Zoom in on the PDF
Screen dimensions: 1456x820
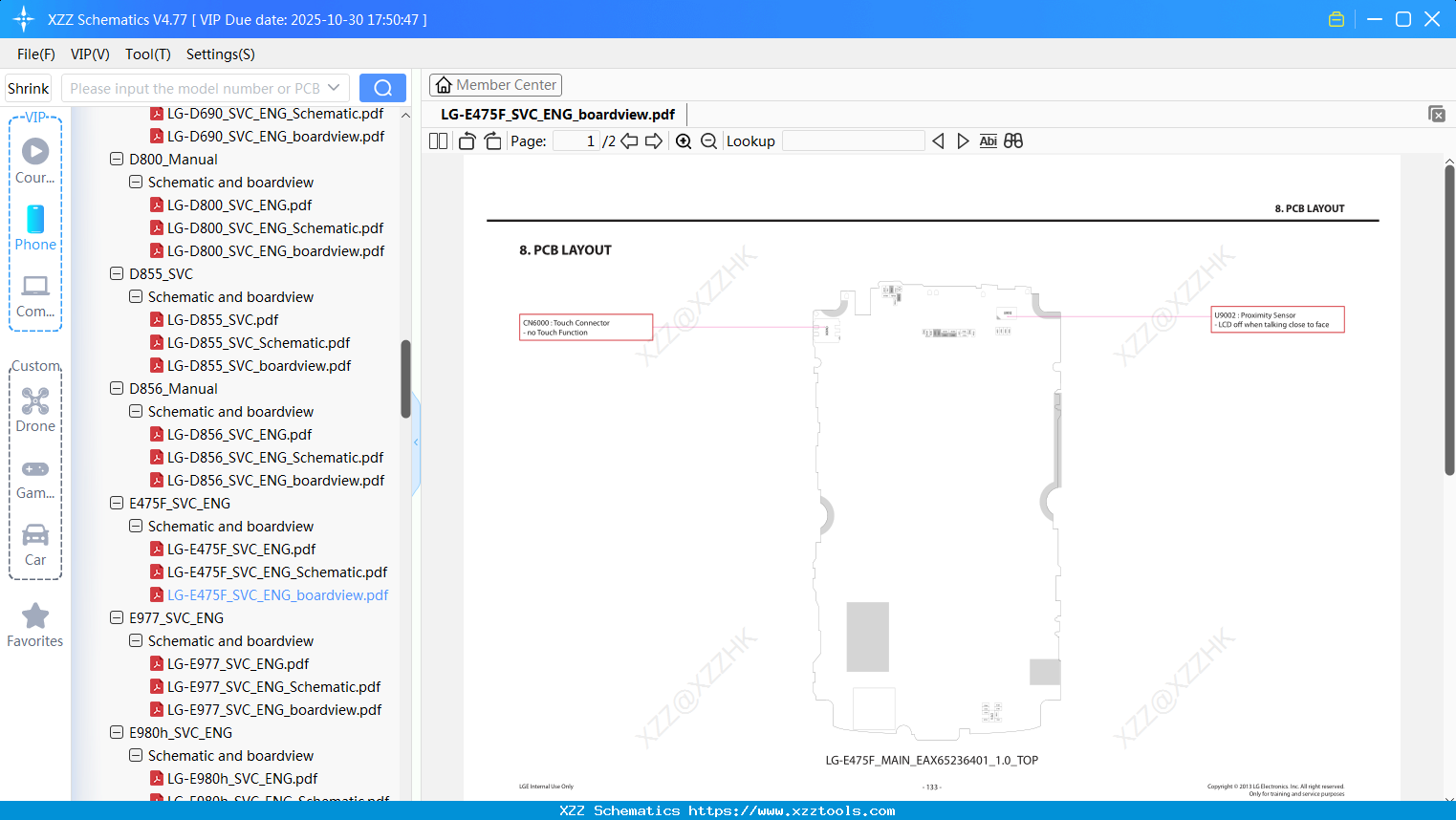coord(684,141)
